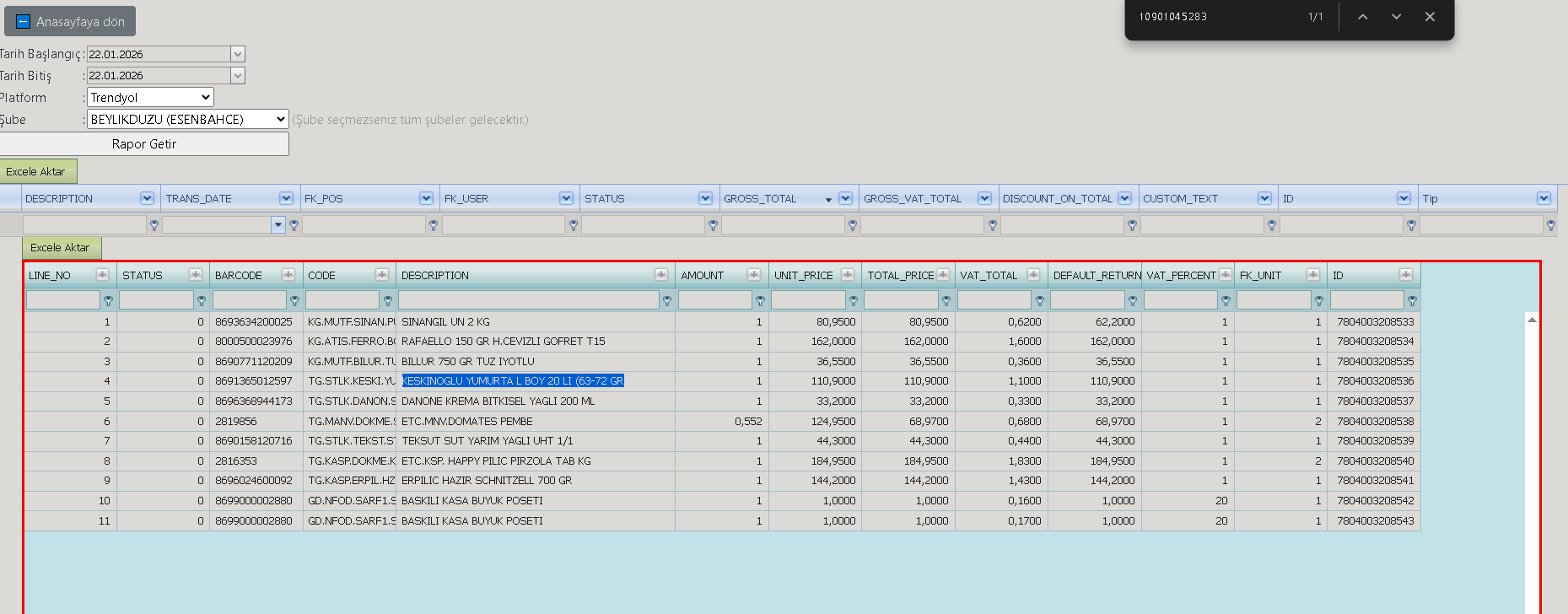Select cell ETC.MNV.DOMATES PEMBE

536,421
